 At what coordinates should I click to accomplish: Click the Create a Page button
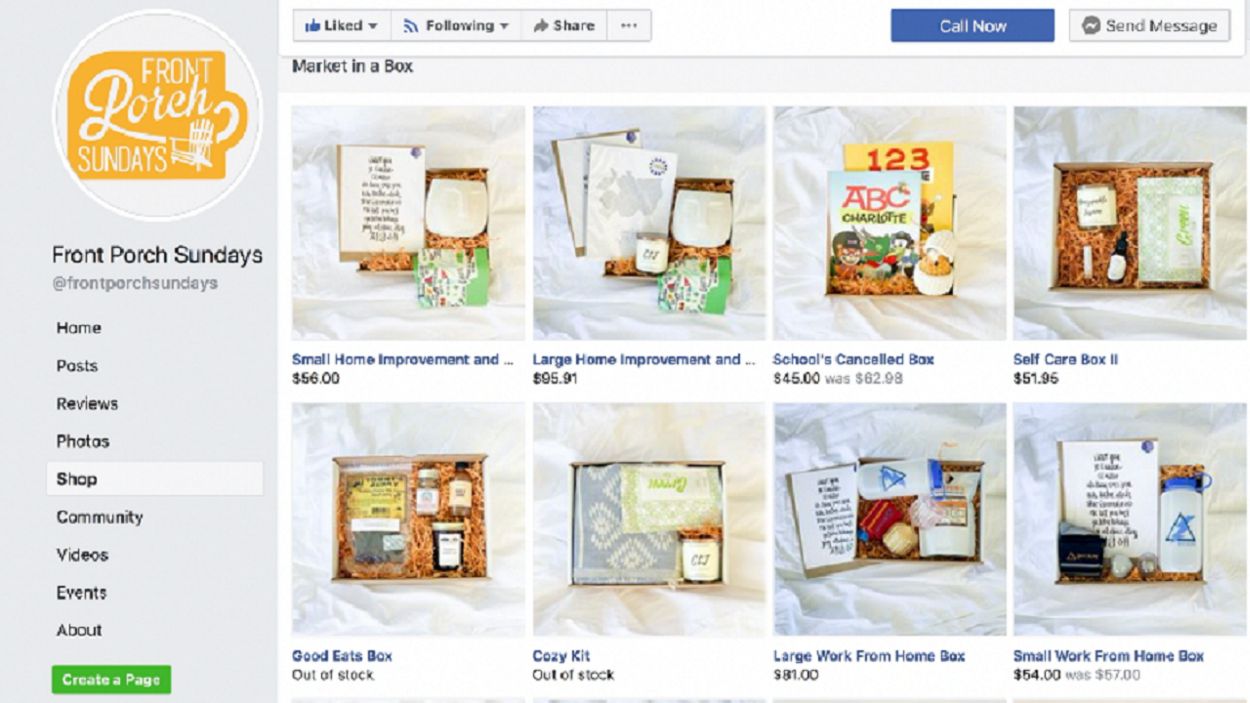pyautogui.click(x=111, y=680)
